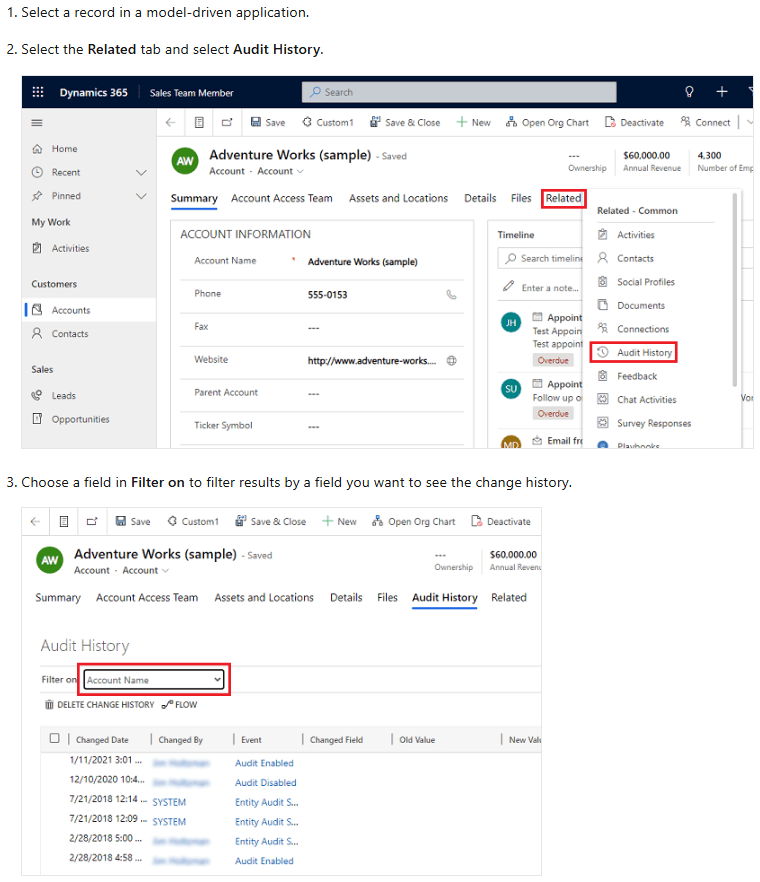
Task: Click the phone call icon beside 555-0153
Action: 451,295
